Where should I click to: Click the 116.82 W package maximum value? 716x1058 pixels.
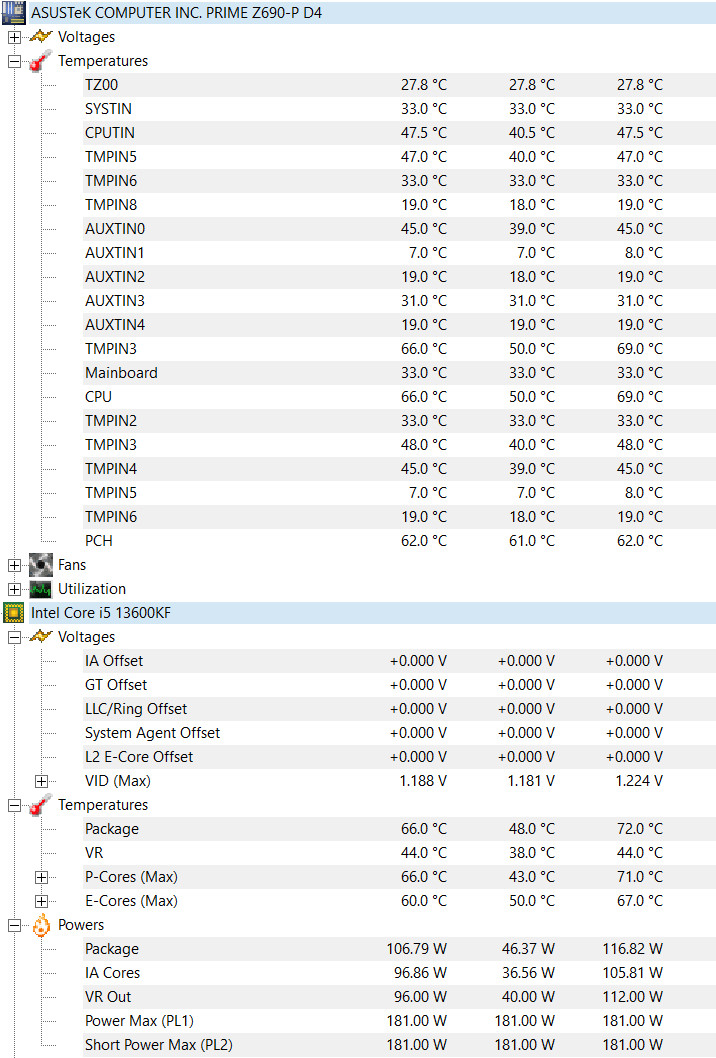click(x=633, y=949)
